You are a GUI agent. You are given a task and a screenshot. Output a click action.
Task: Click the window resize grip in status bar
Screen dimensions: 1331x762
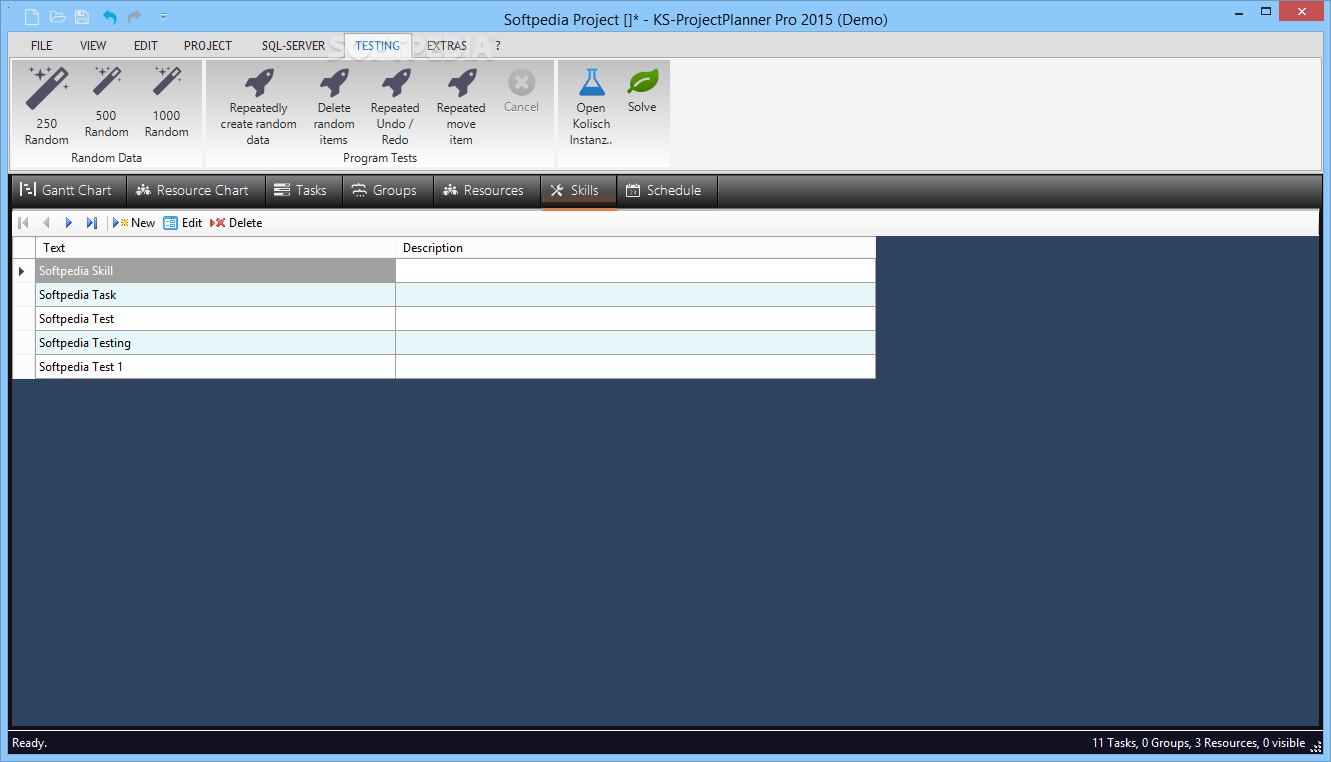click(1316, 746)
